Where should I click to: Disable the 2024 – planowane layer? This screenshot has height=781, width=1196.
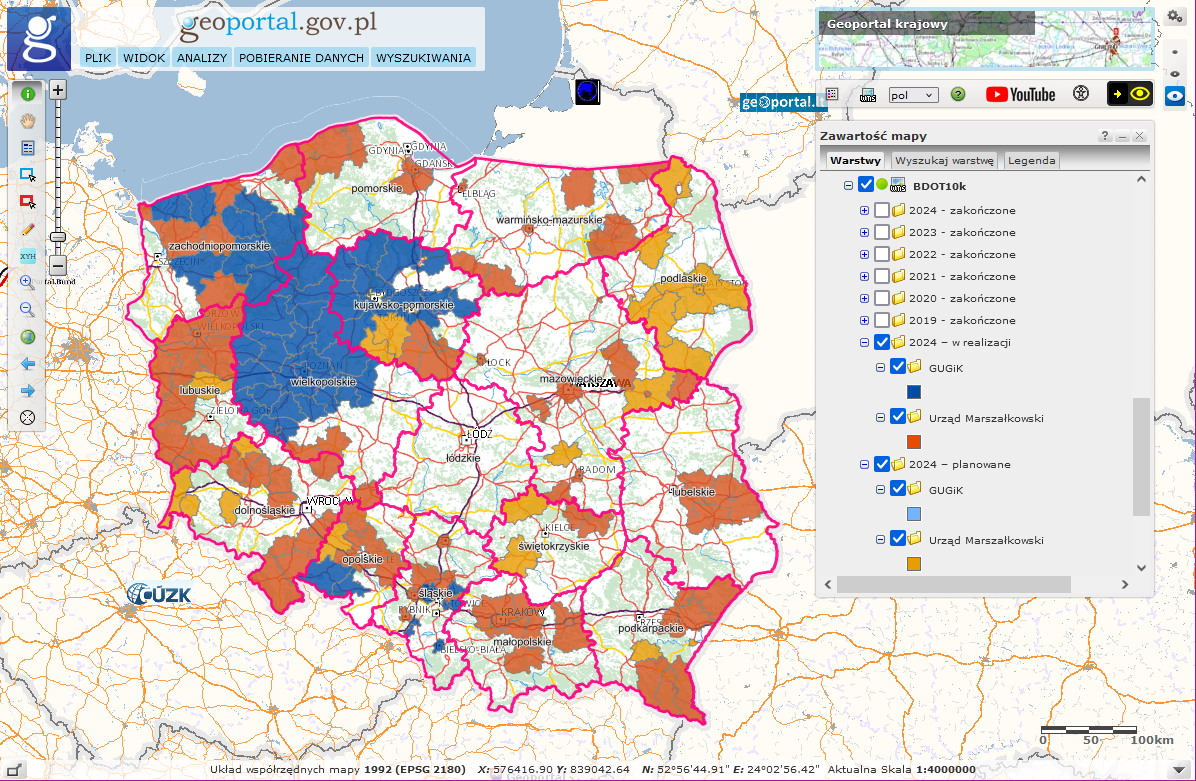[x=882, y=464]
